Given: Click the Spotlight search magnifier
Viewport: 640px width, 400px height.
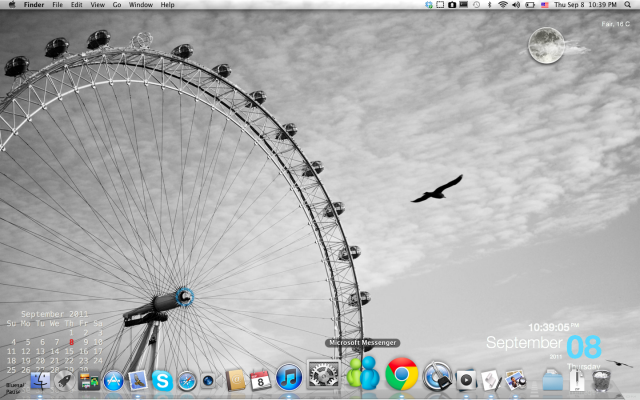Looking at the screenshot, I should (x=627, y=5).
